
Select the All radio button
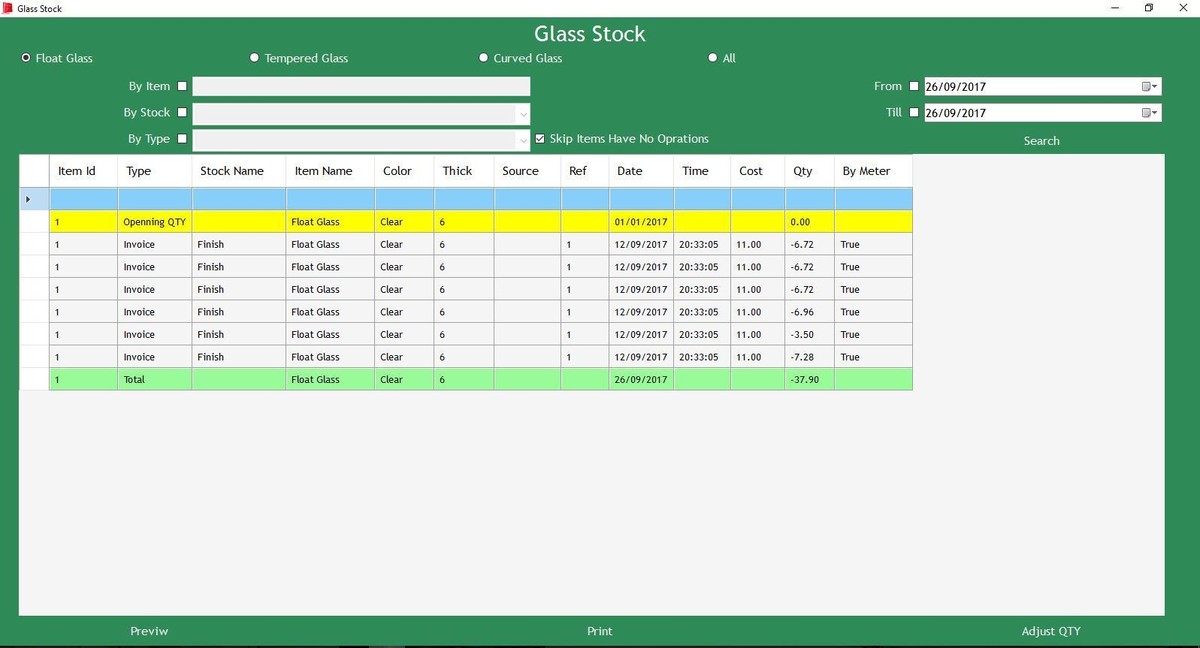[x=713, y=58]
